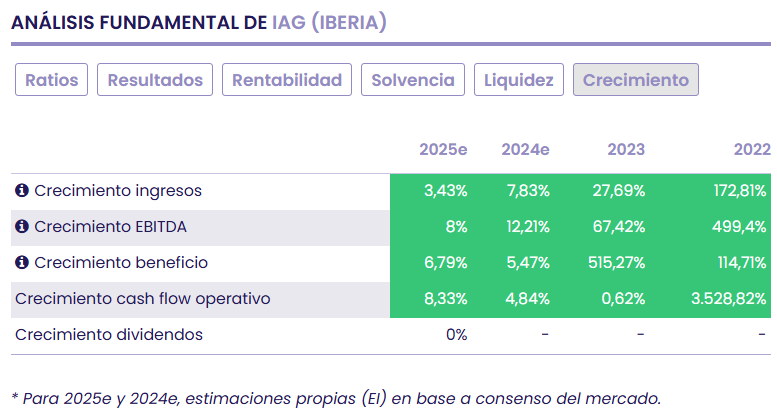Click the 3,43% ingresos growth cell

pyautogui.click(x=446, y=191)
